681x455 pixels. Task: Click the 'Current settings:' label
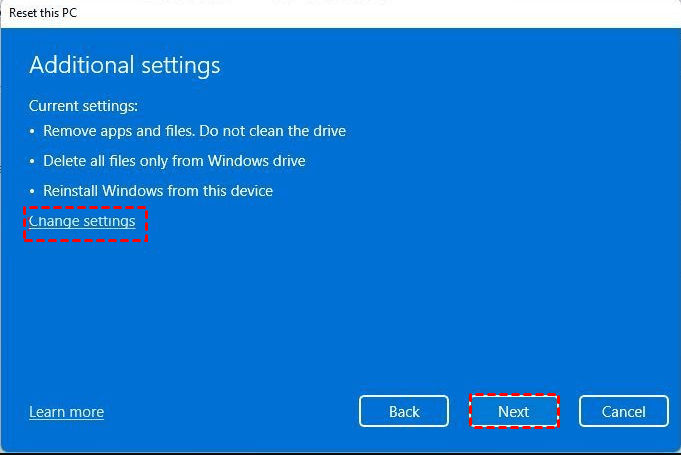click(83, 105)
